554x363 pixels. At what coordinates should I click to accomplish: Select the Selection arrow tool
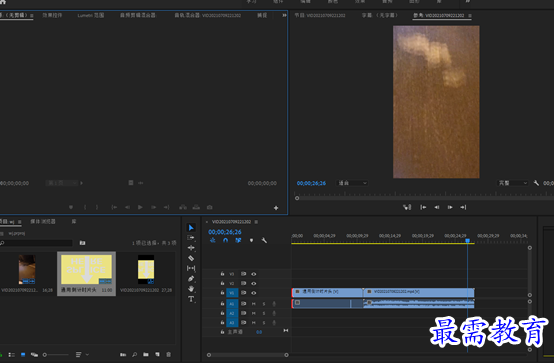pyautogui.click(x=191, y=228)
